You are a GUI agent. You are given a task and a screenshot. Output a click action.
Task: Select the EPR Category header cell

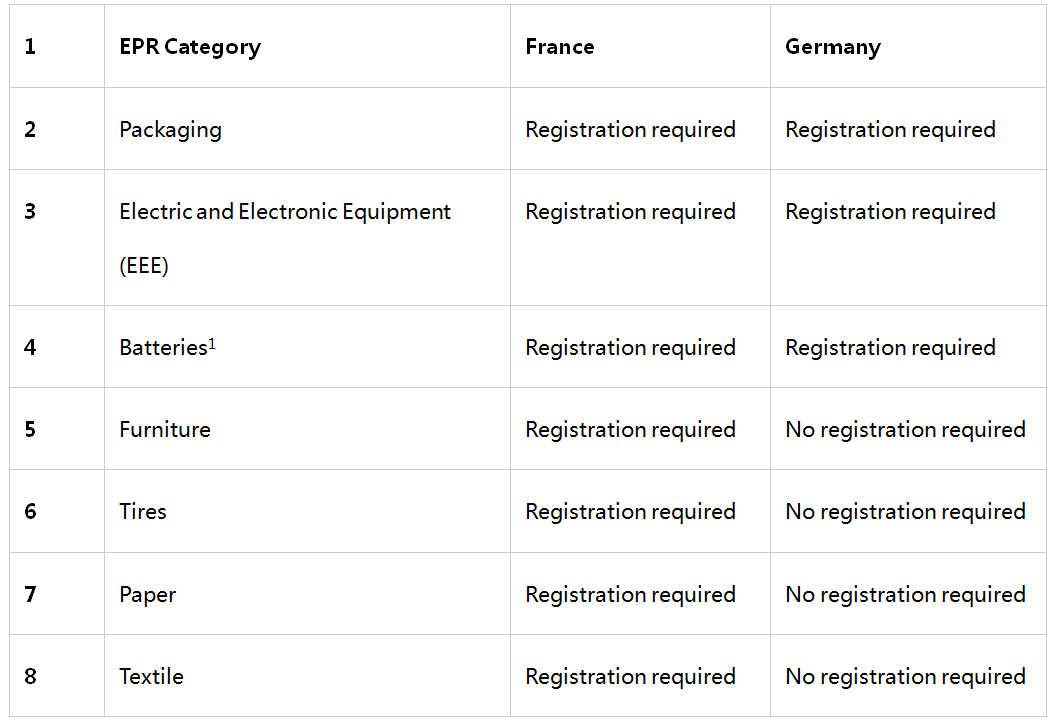[307, 46]
